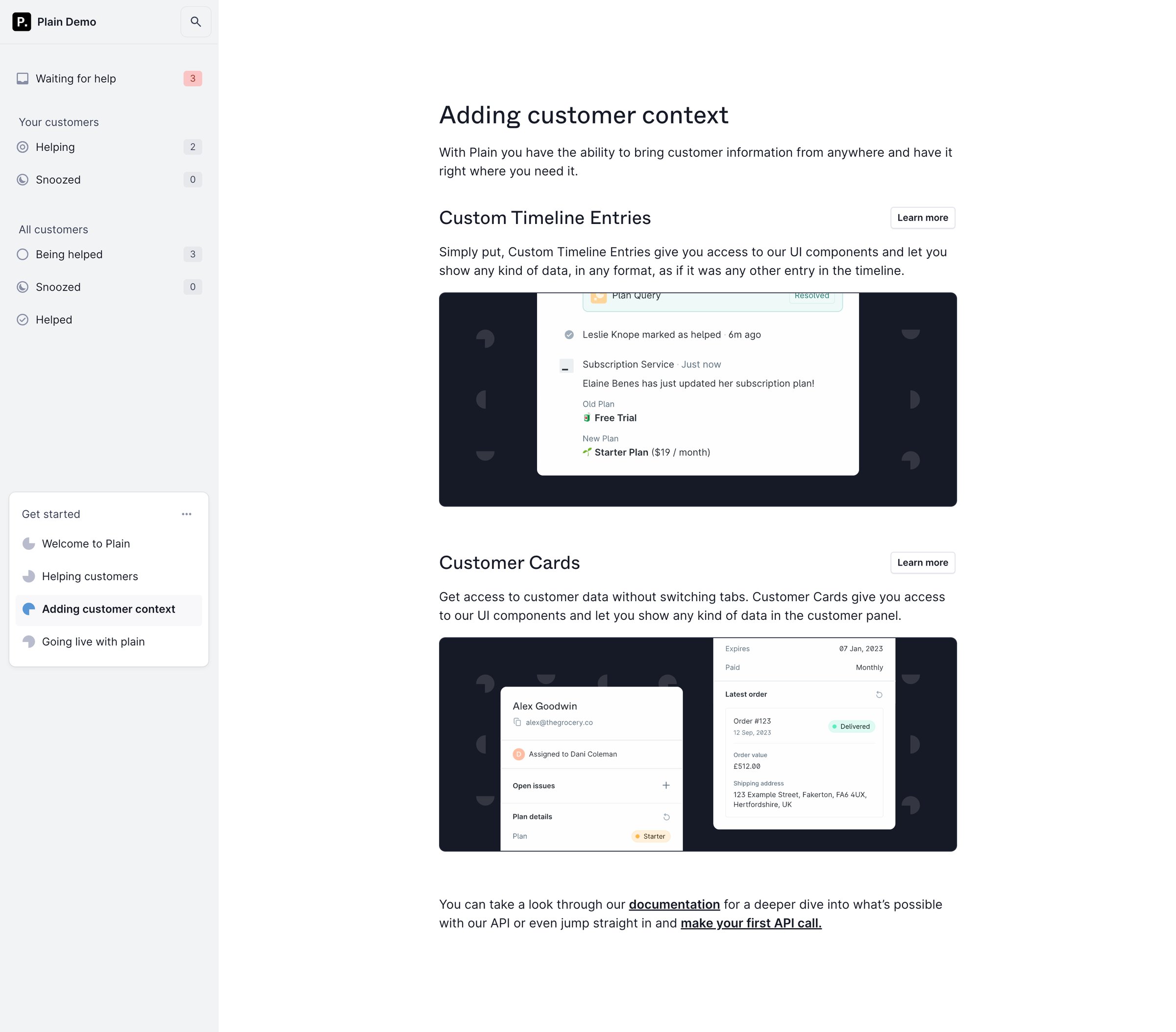Click the Waiting for help inbox icon

click(x=23, y=78)
